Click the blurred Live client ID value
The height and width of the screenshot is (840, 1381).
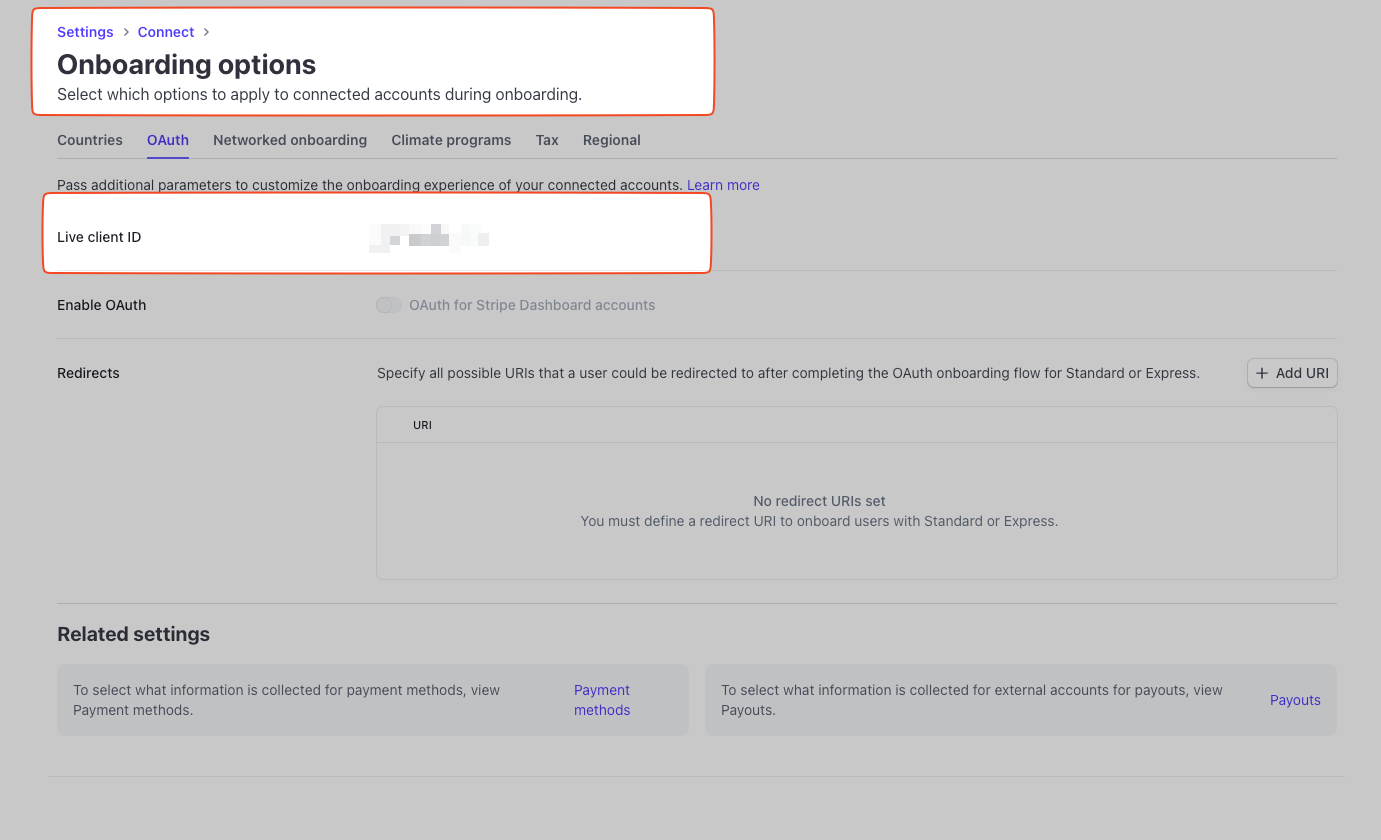click(429, 238)
